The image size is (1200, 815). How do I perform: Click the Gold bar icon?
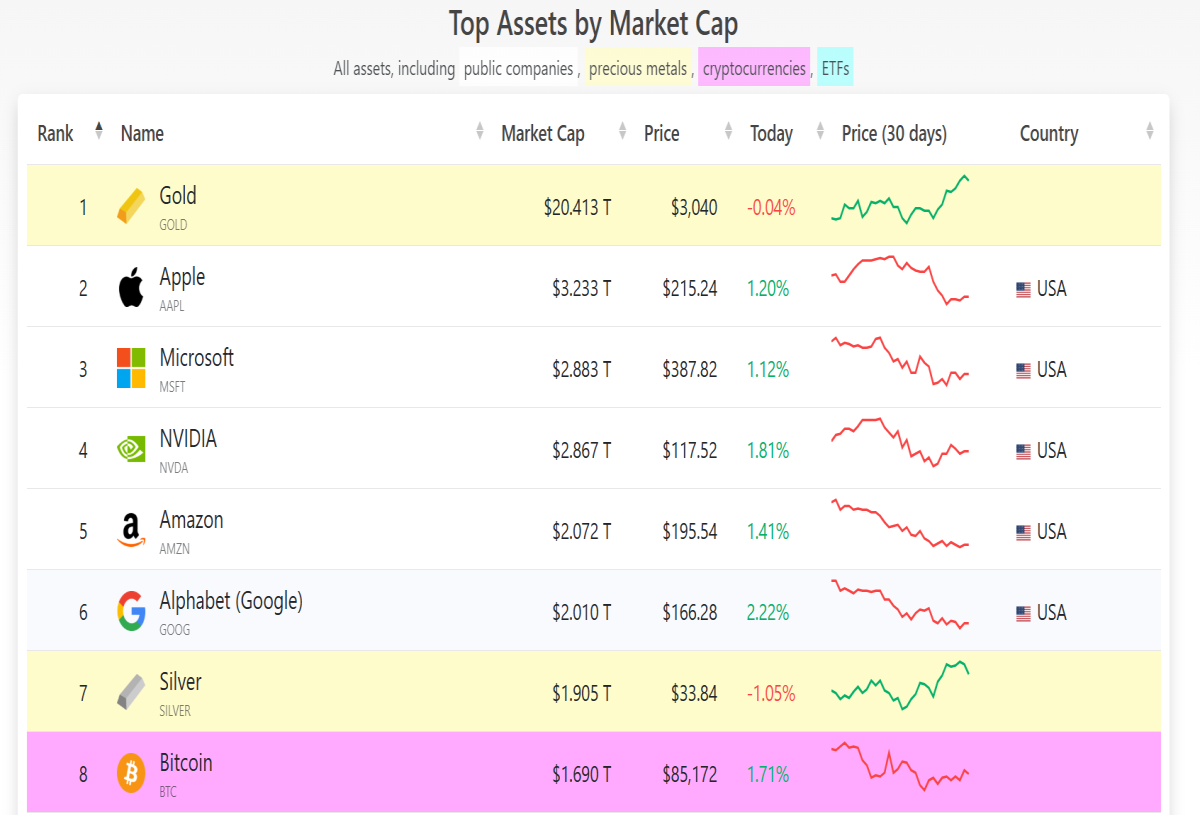[x=131, y=206]
